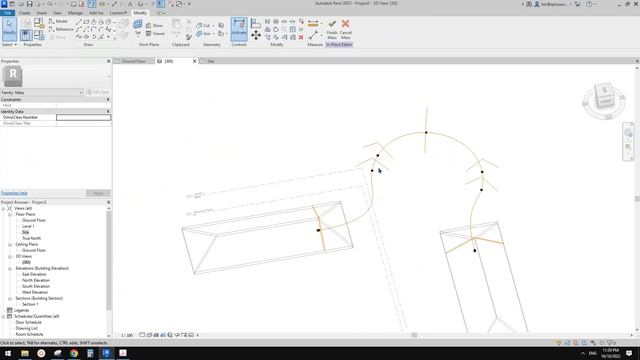This screenshot has height=360, width=640.
Task: Collapse Elevations (Building Elevation) node
Action: tap(10, 269)
